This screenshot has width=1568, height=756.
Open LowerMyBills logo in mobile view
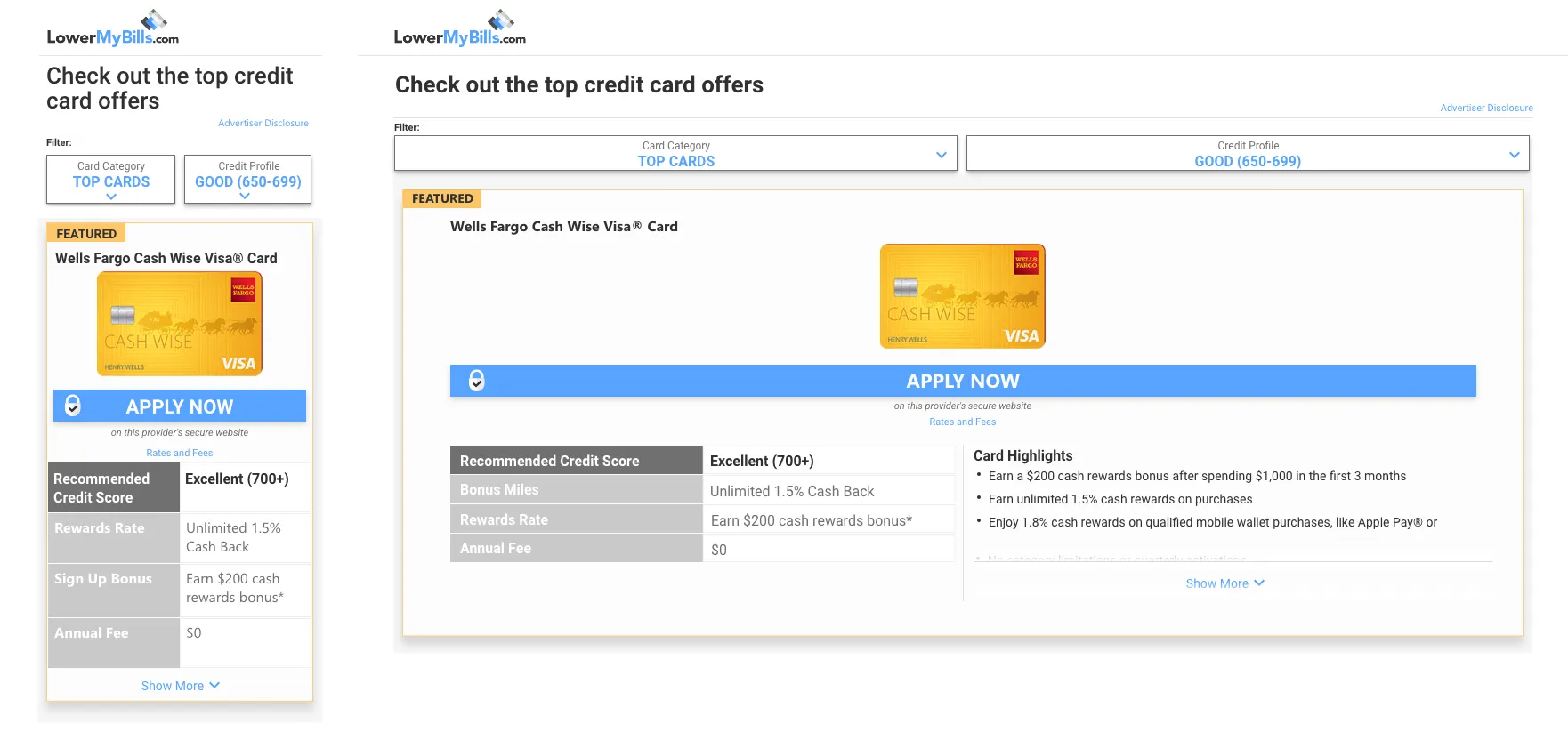click(113, 28)
